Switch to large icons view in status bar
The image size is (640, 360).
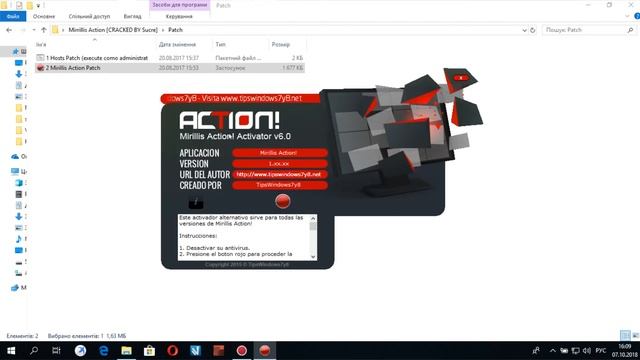pyautogui.click(x=636, y=336)
